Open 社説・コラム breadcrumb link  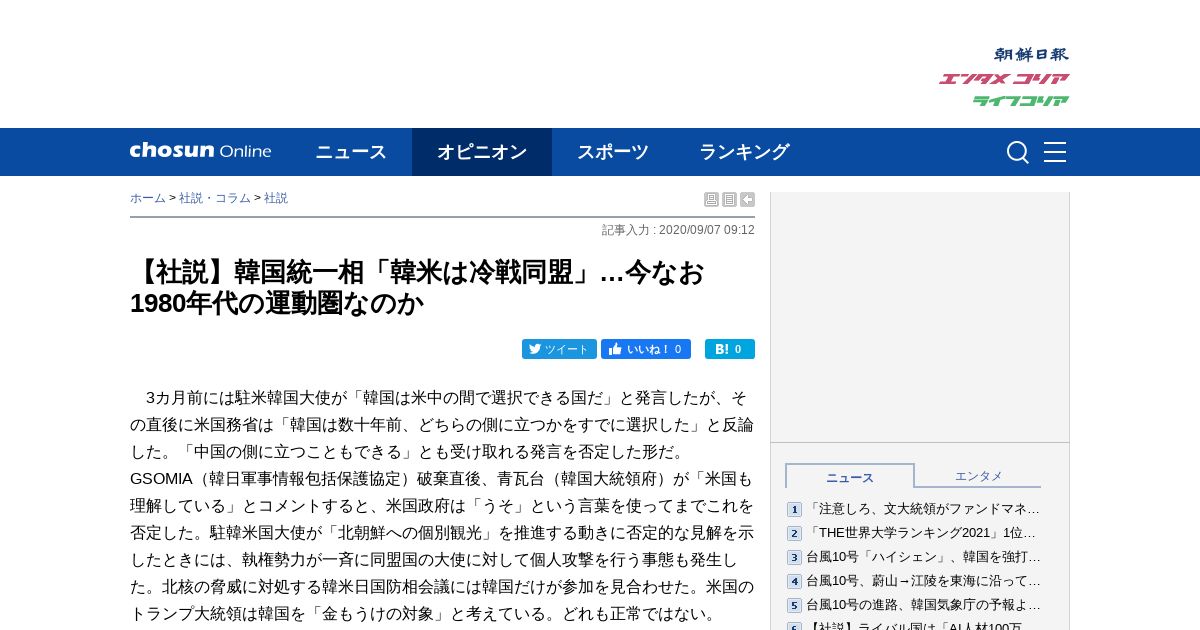(x=215, y=198)
